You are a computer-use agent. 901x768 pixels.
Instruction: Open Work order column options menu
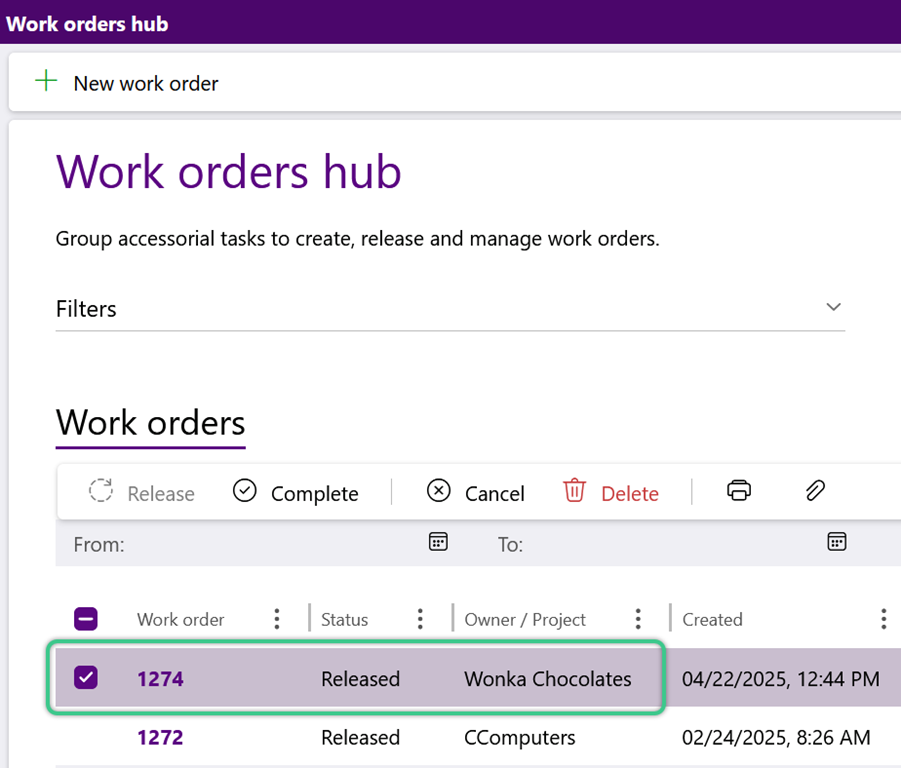point(277,619)
